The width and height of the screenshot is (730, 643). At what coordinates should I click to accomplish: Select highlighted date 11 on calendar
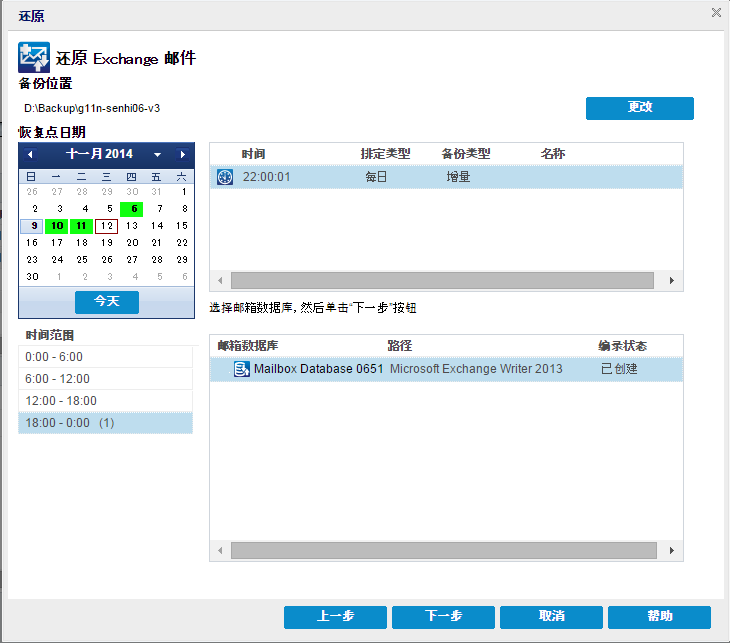point(81,226)
